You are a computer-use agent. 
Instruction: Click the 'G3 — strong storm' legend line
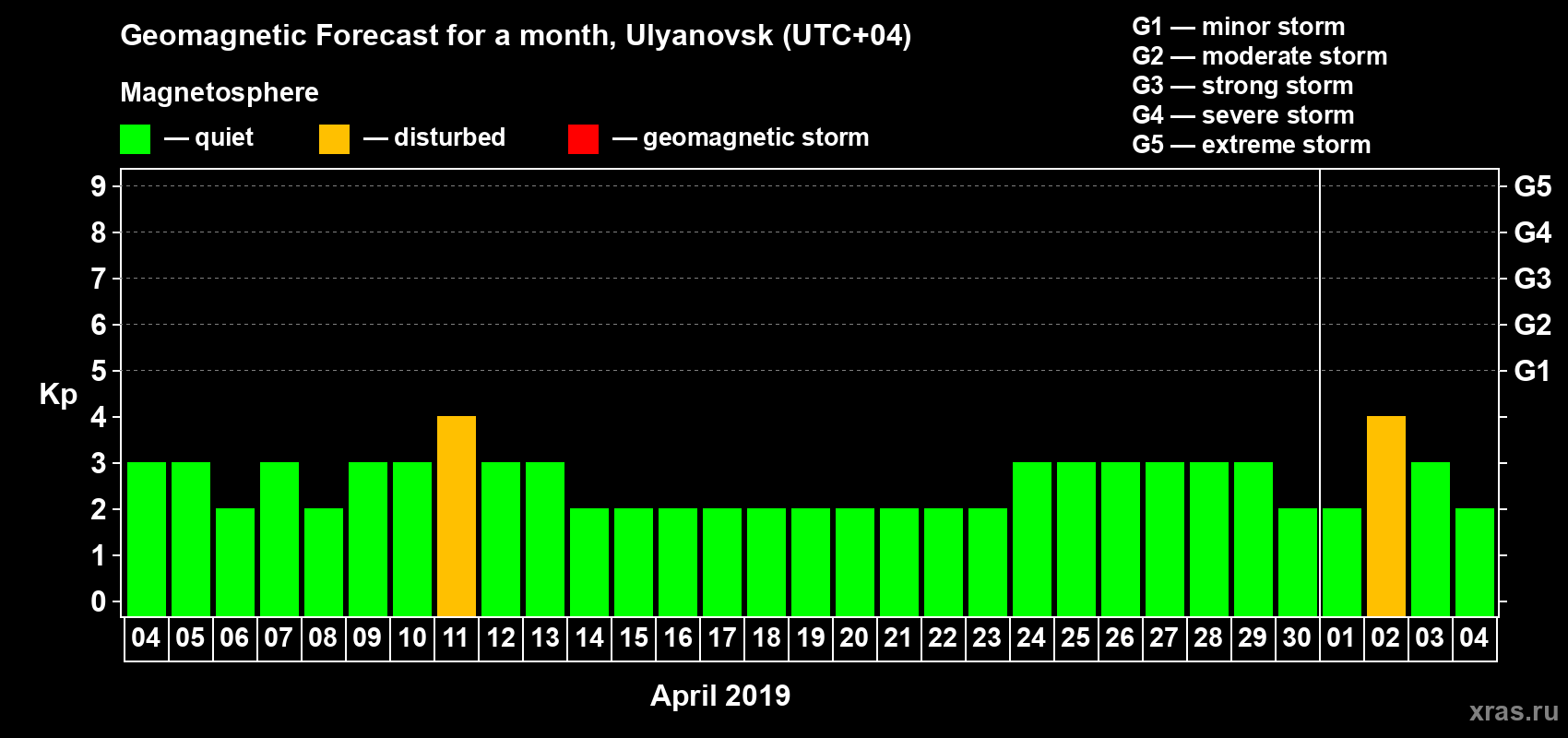[1242, 86]
